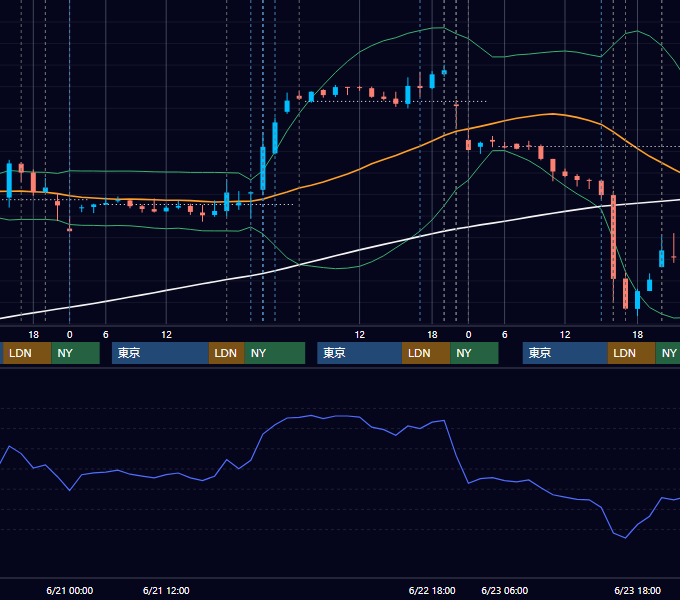Select NY block at the right edge
Screen dimensions: 680x600
point(668,353)
